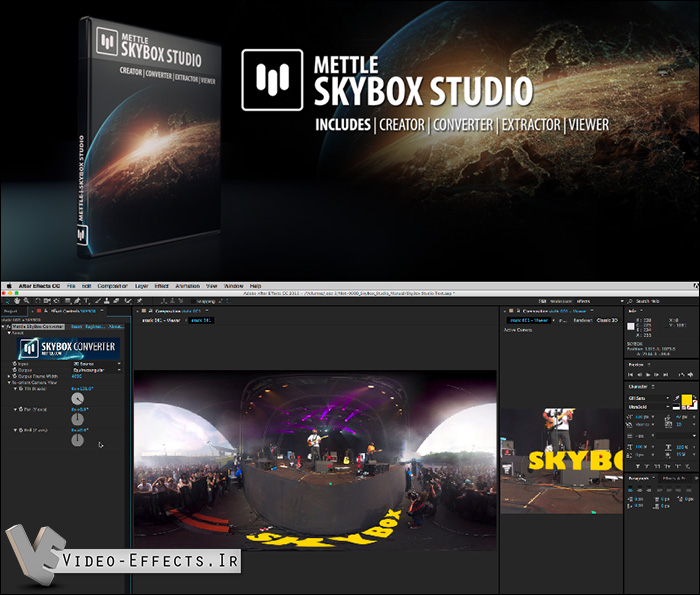Align paragraph text right
The image size is (700, 595).
pyautogui.click(x=649, y=490)
